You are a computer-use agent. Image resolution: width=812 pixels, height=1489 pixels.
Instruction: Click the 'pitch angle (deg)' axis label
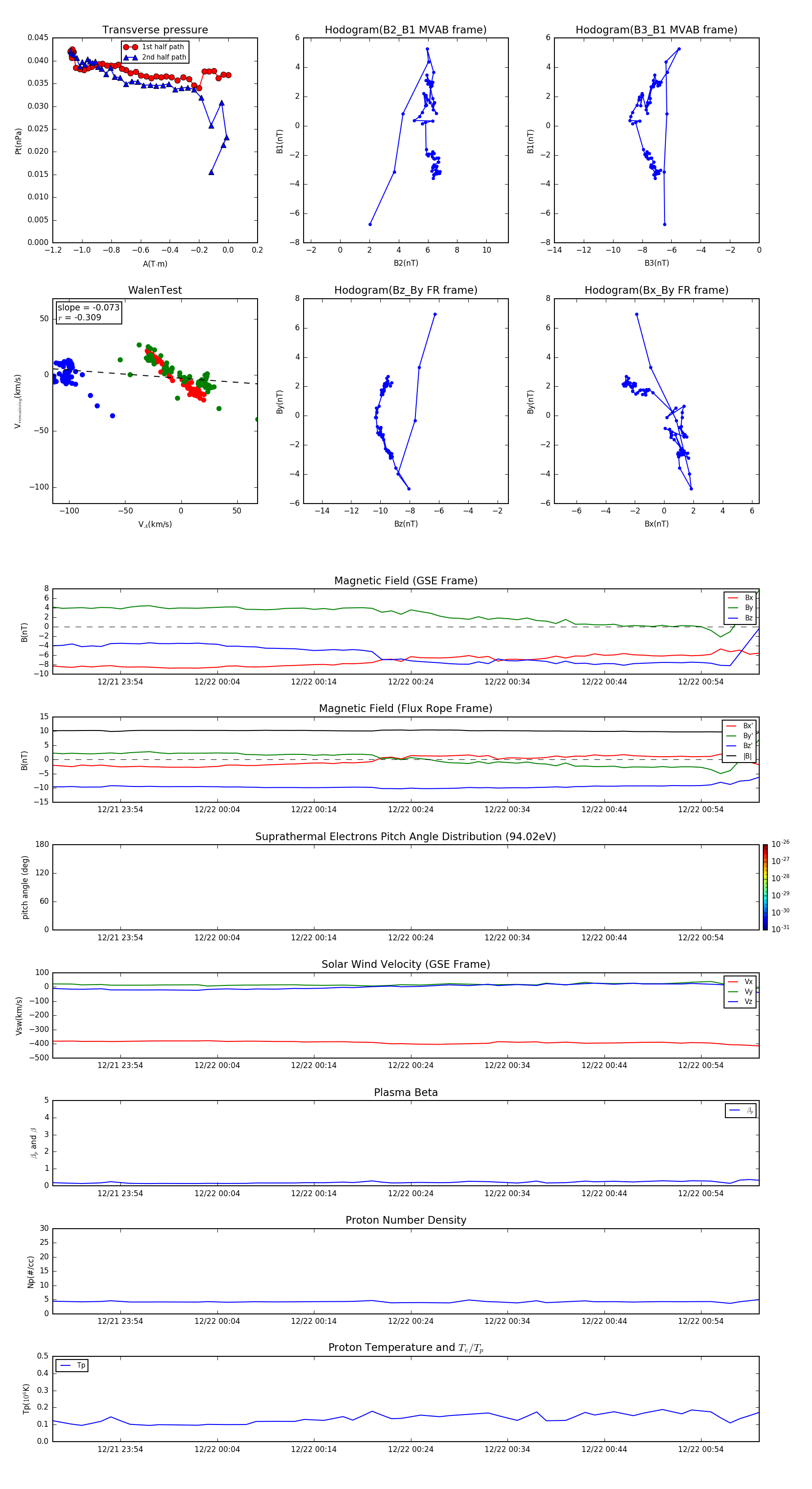[x=25, y=887]
